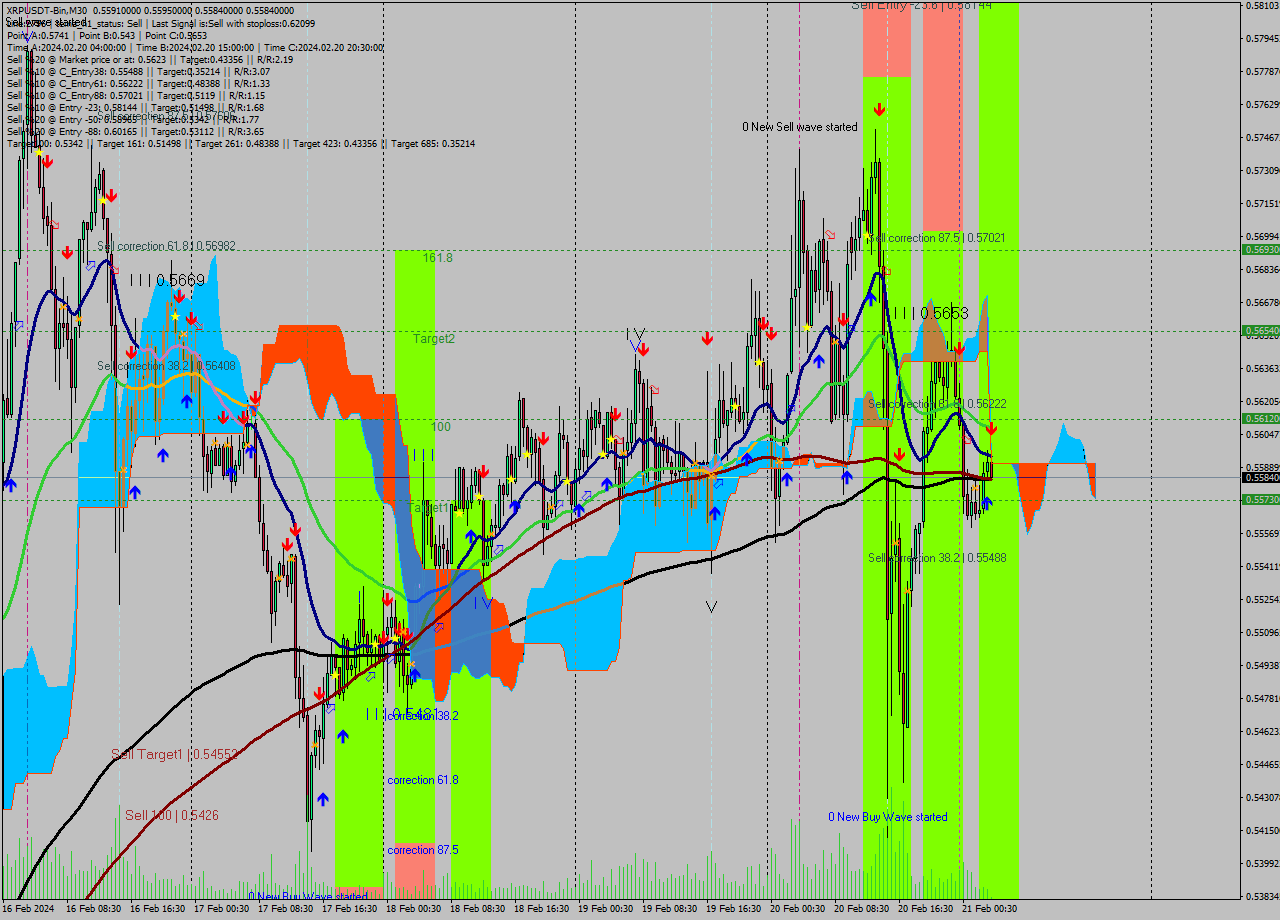Click the green 0.5573 price level tag

[x=1260, y=499]
